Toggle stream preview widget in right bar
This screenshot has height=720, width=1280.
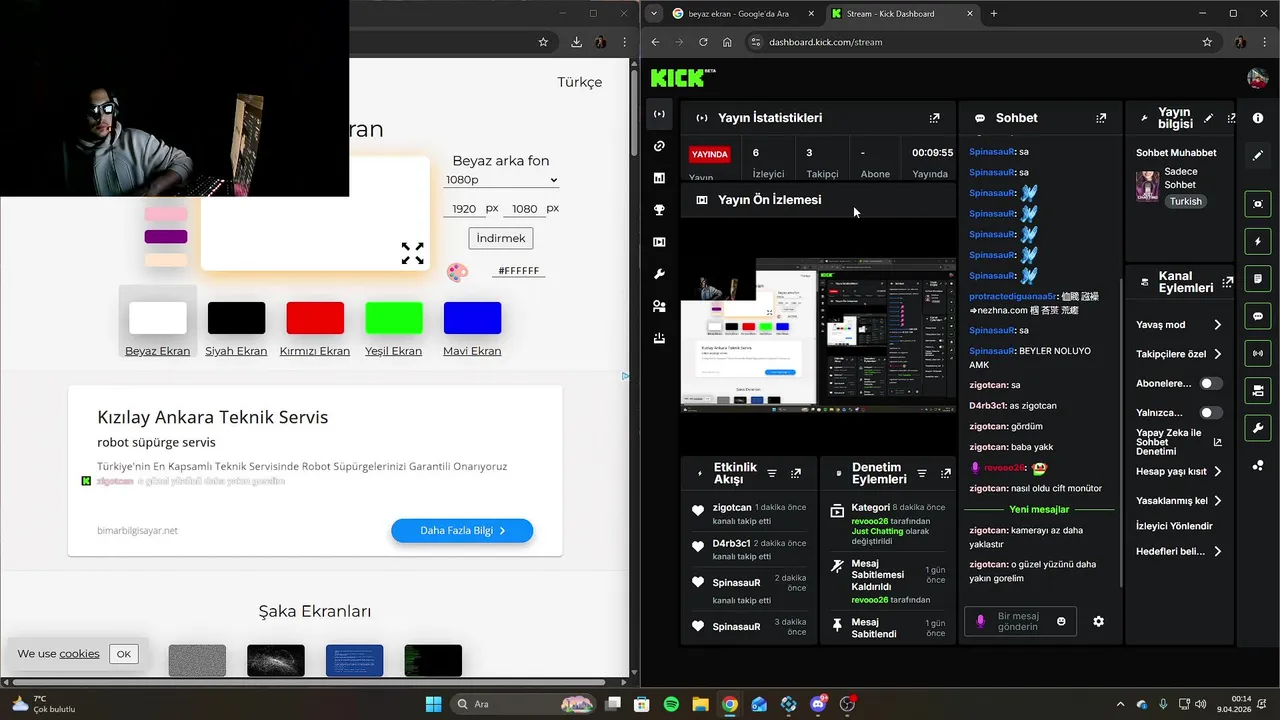1258,204
